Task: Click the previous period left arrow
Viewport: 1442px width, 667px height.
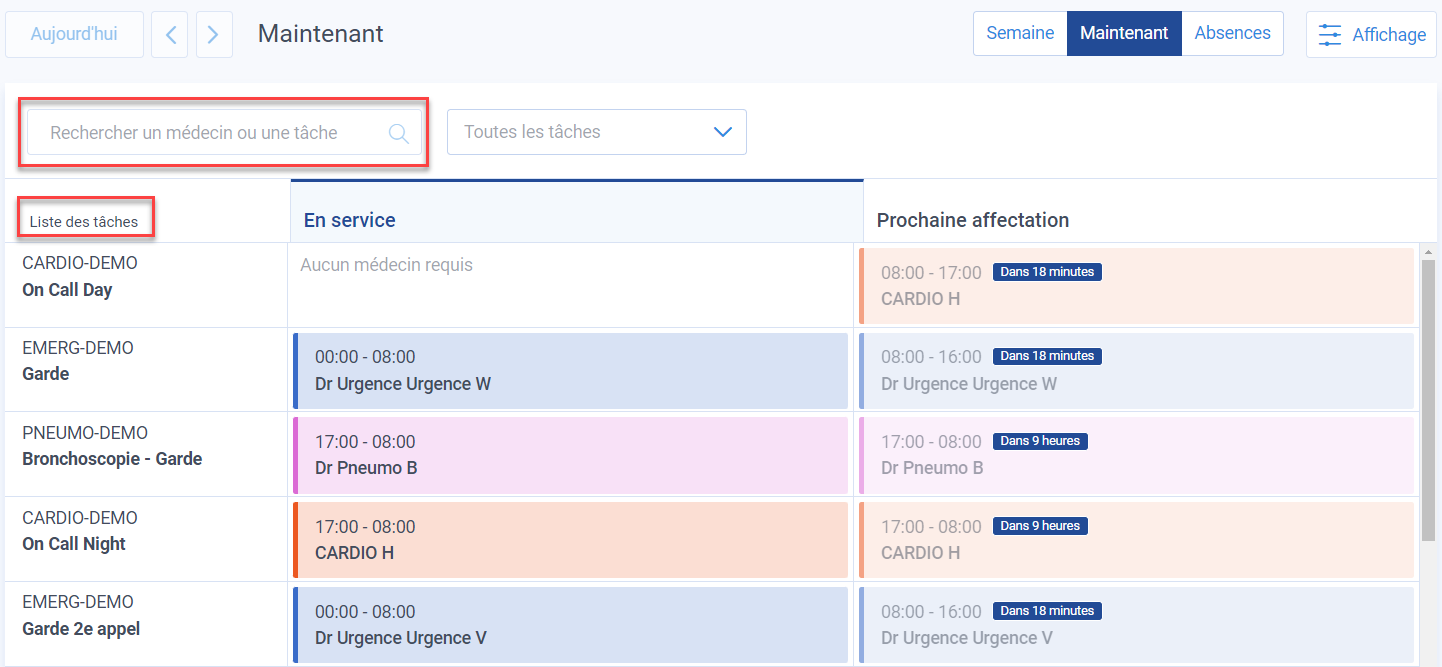Action: (x=169, y=35)
